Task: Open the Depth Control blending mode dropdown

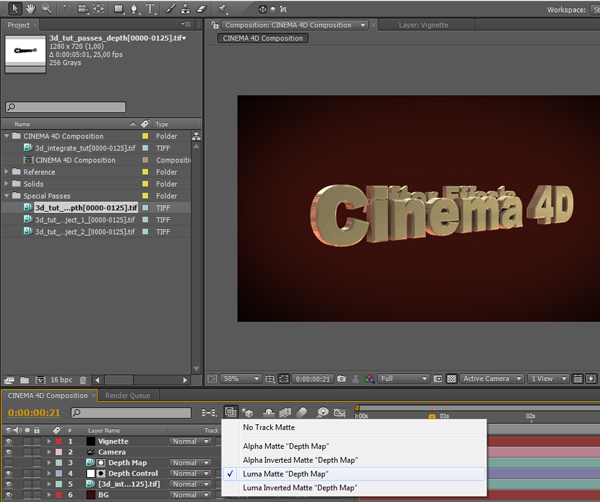Action: coord(190,473)
